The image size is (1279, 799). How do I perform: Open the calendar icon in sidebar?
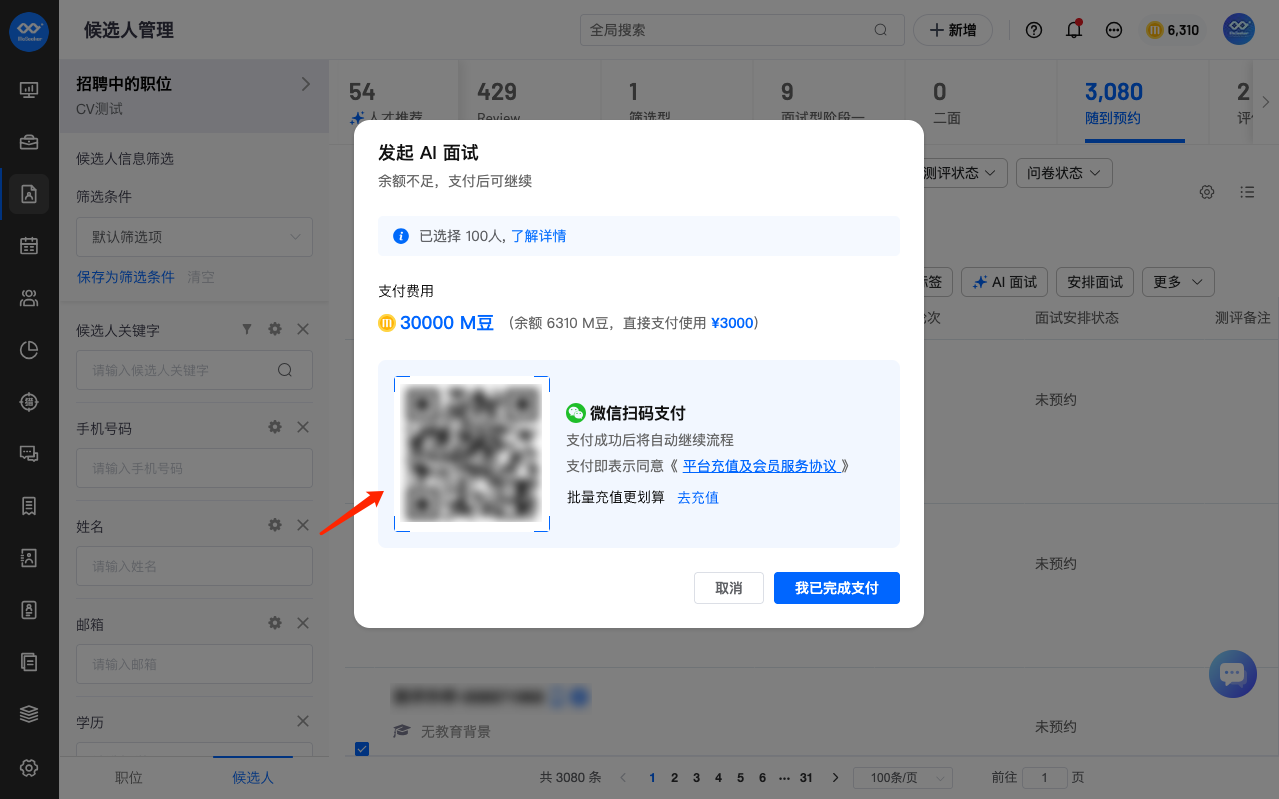click(29, 245)
